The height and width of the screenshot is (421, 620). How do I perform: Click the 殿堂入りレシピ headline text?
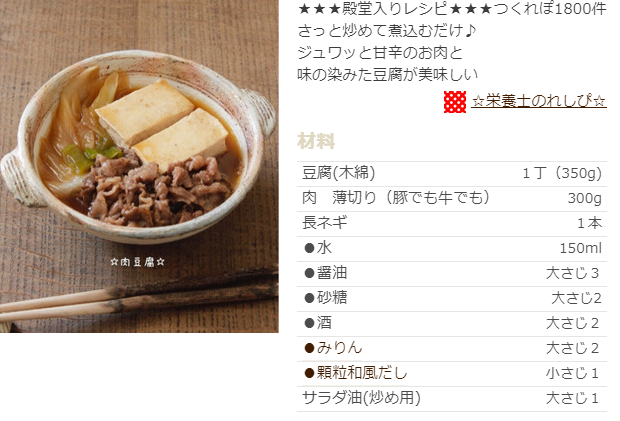[x=394, y=8]
